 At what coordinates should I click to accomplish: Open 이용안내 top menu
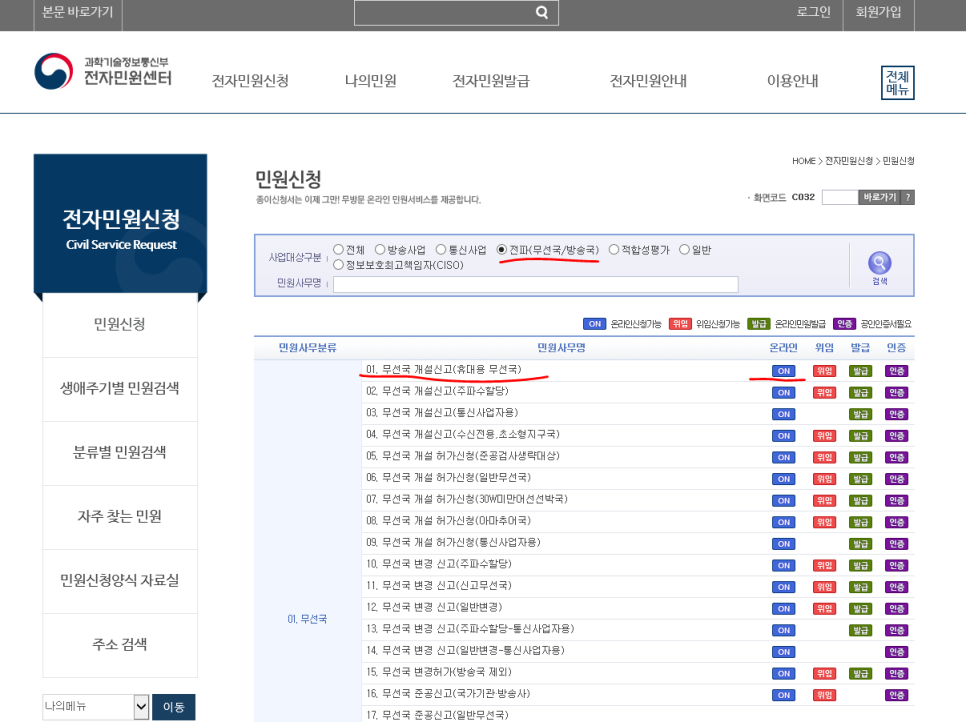coord(792,81)
